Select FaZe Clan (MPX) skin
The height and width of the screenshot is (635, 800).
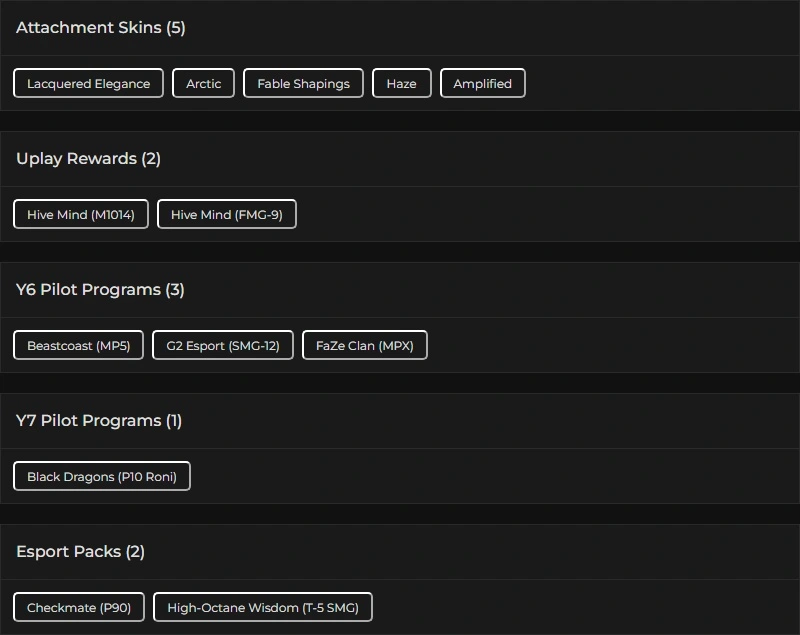tap(364, 346)
